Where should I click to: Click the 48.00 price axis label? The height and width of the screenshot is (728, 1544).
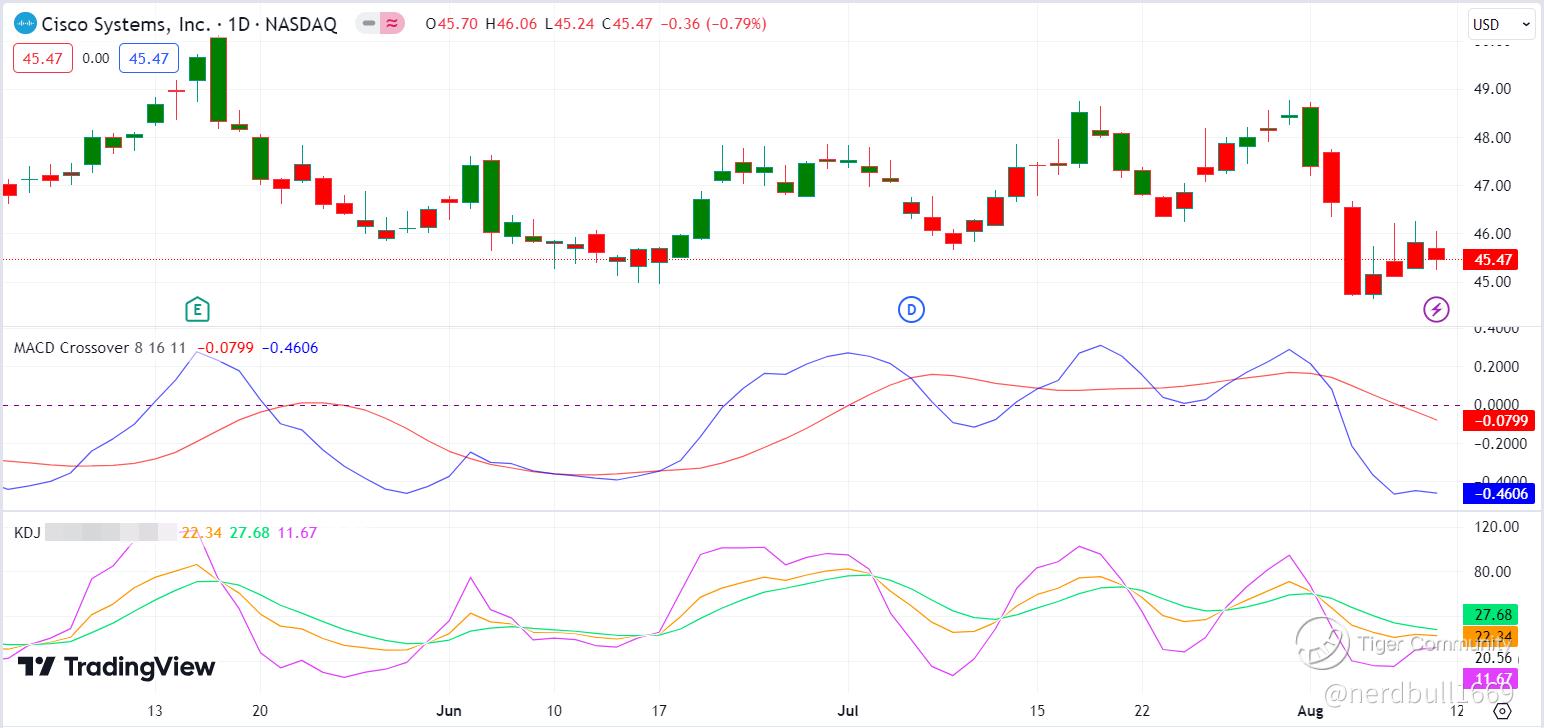1491,138
